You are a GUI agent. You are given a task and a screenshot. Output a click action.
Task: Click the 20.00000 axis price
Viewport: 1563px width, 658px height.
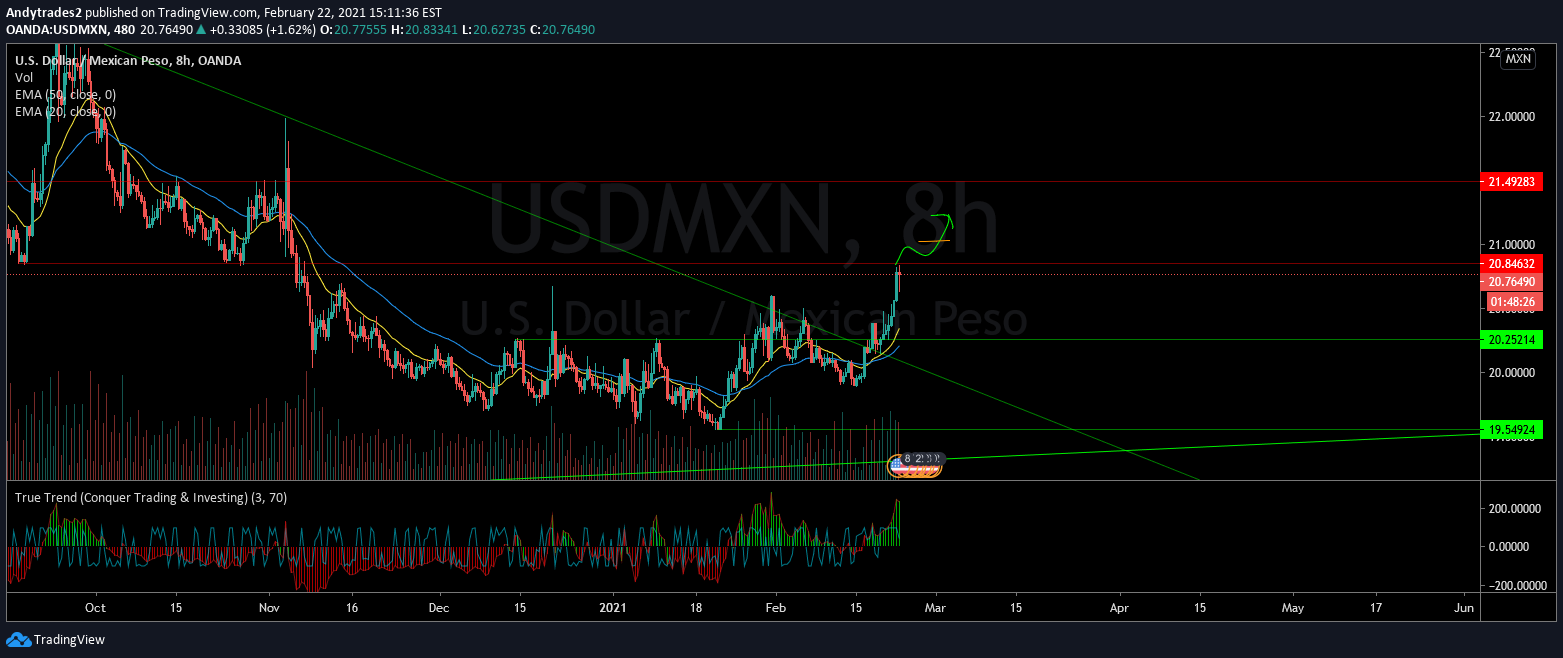tap(1511, 373)
